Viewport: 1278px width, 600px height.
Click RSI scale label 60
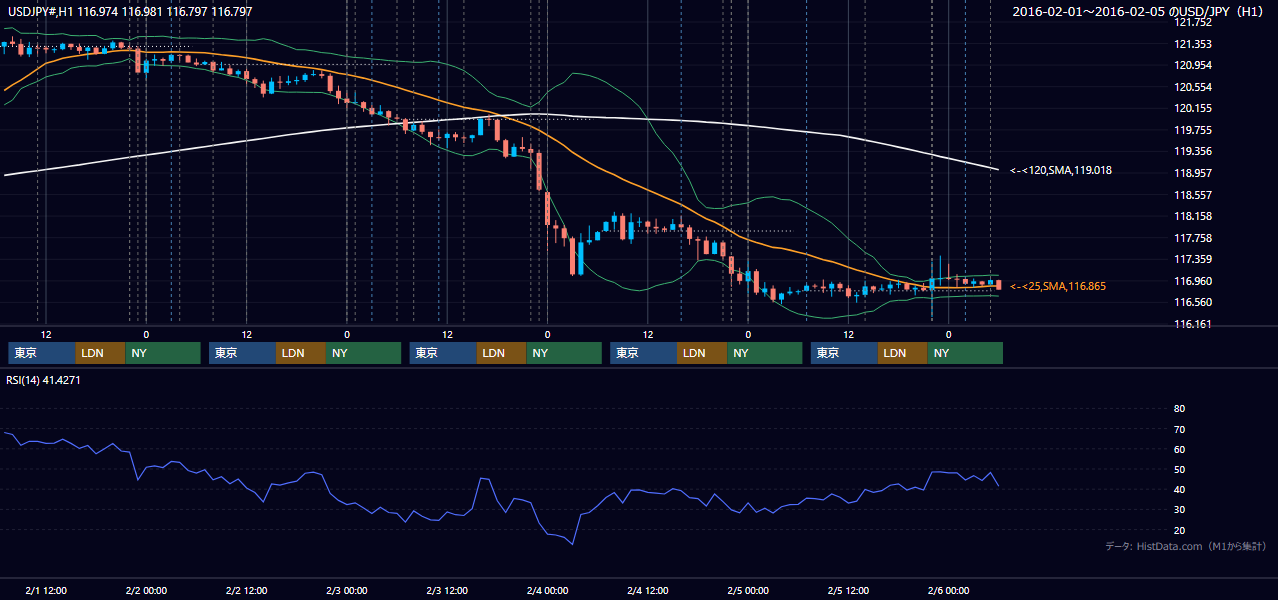point(1179,449)
